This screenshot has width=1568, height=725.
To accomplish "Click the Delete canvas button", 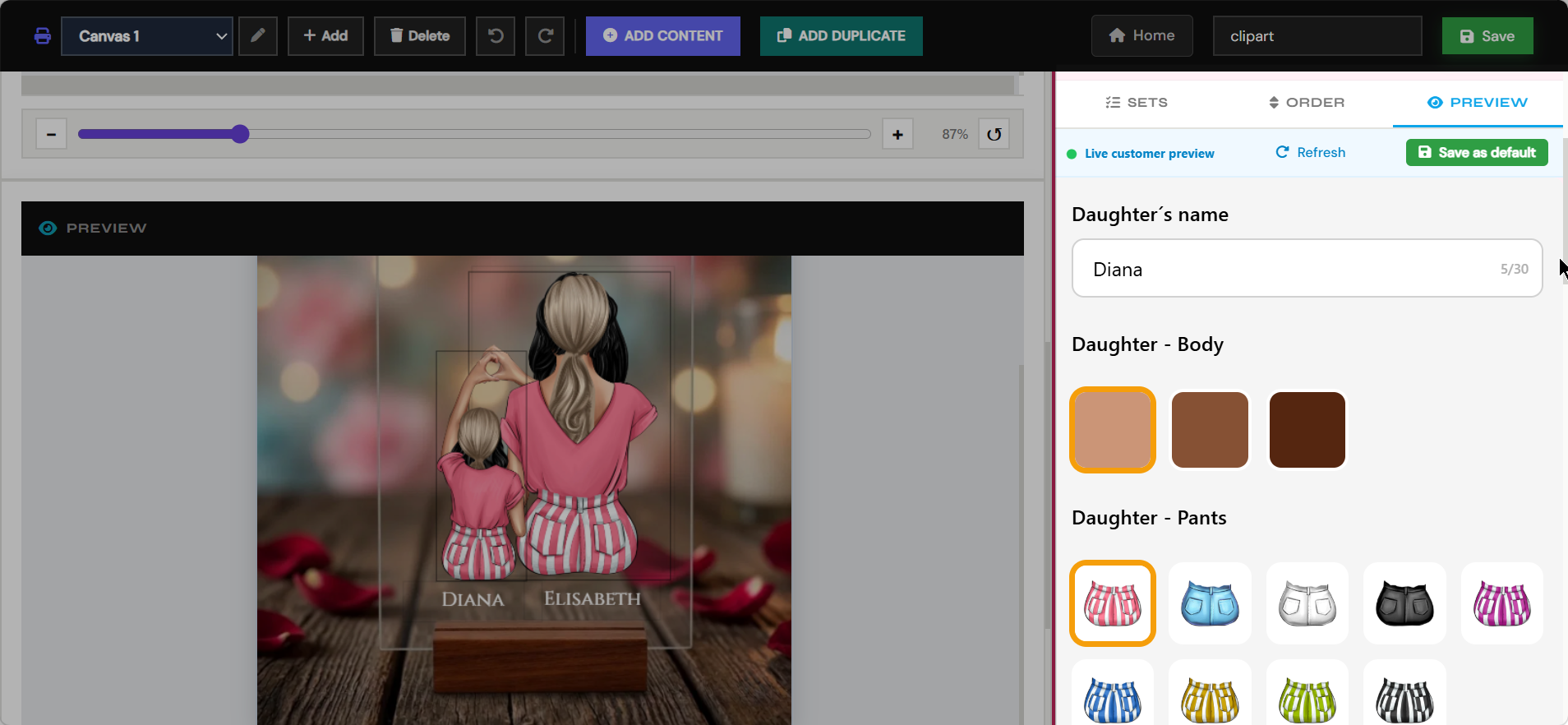I will coord(420,36).
